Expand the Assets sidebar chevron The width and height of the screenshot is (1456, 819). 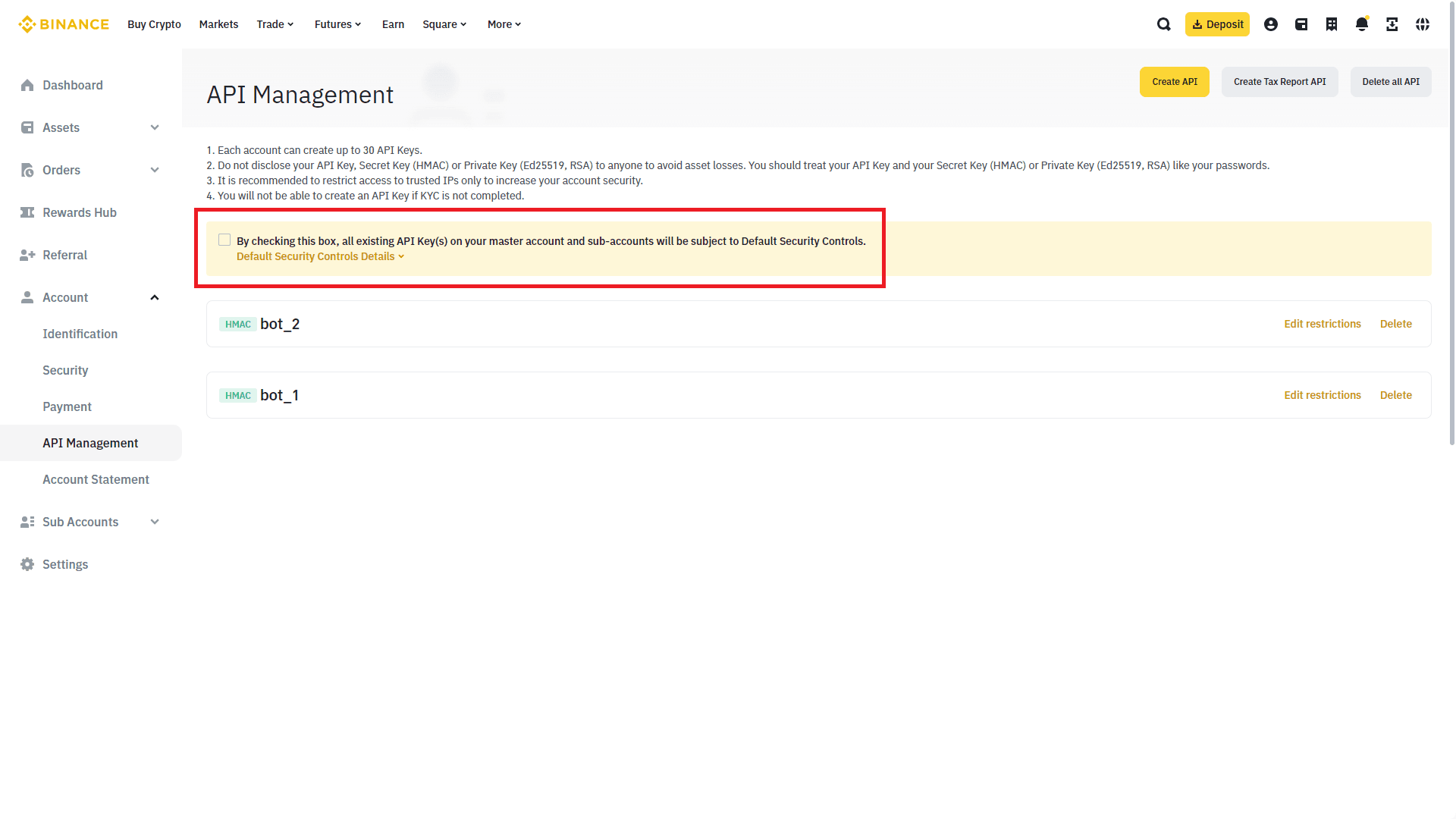155,127
